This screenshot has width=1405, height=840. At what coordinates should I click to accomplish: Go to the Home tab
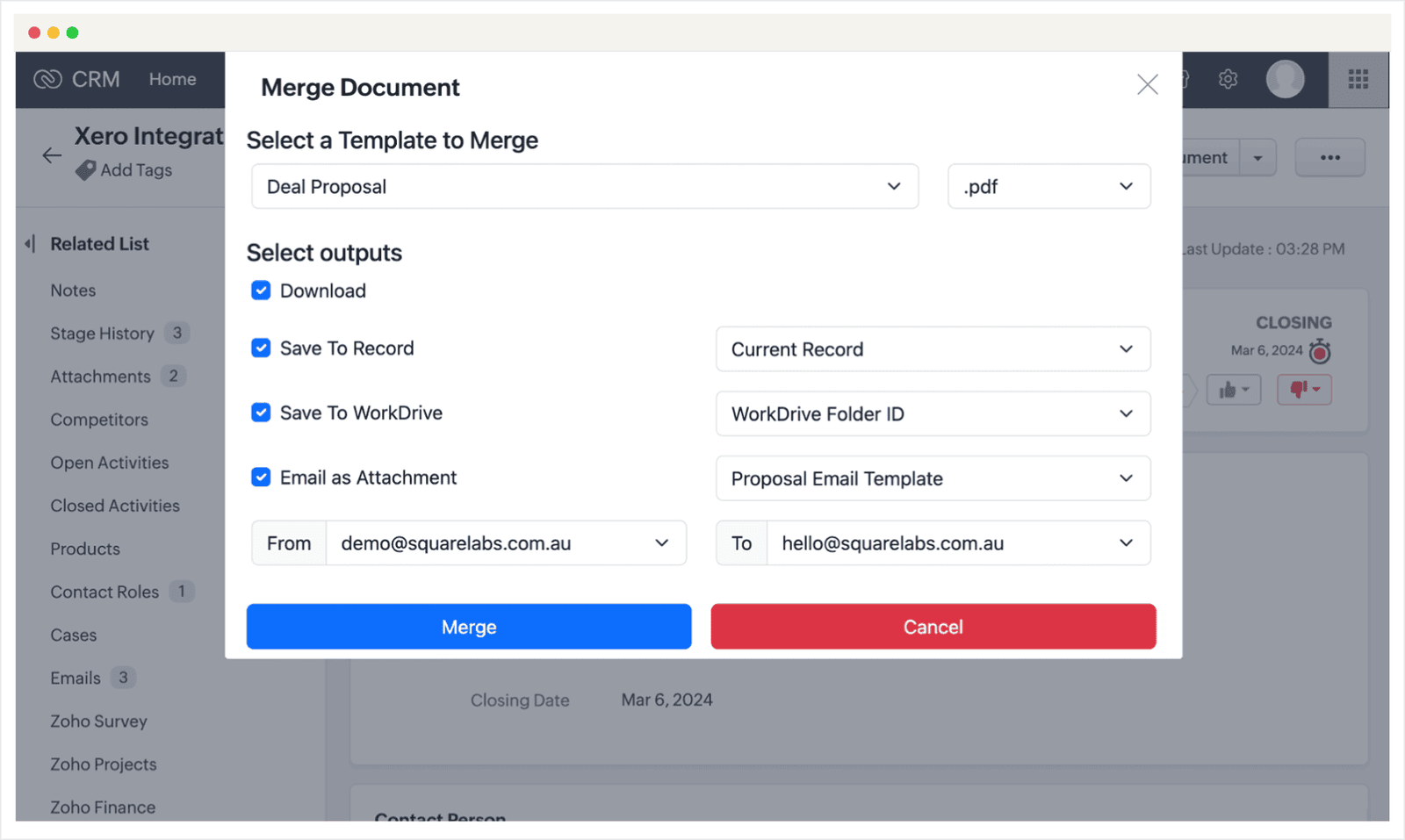click(172, 79)
